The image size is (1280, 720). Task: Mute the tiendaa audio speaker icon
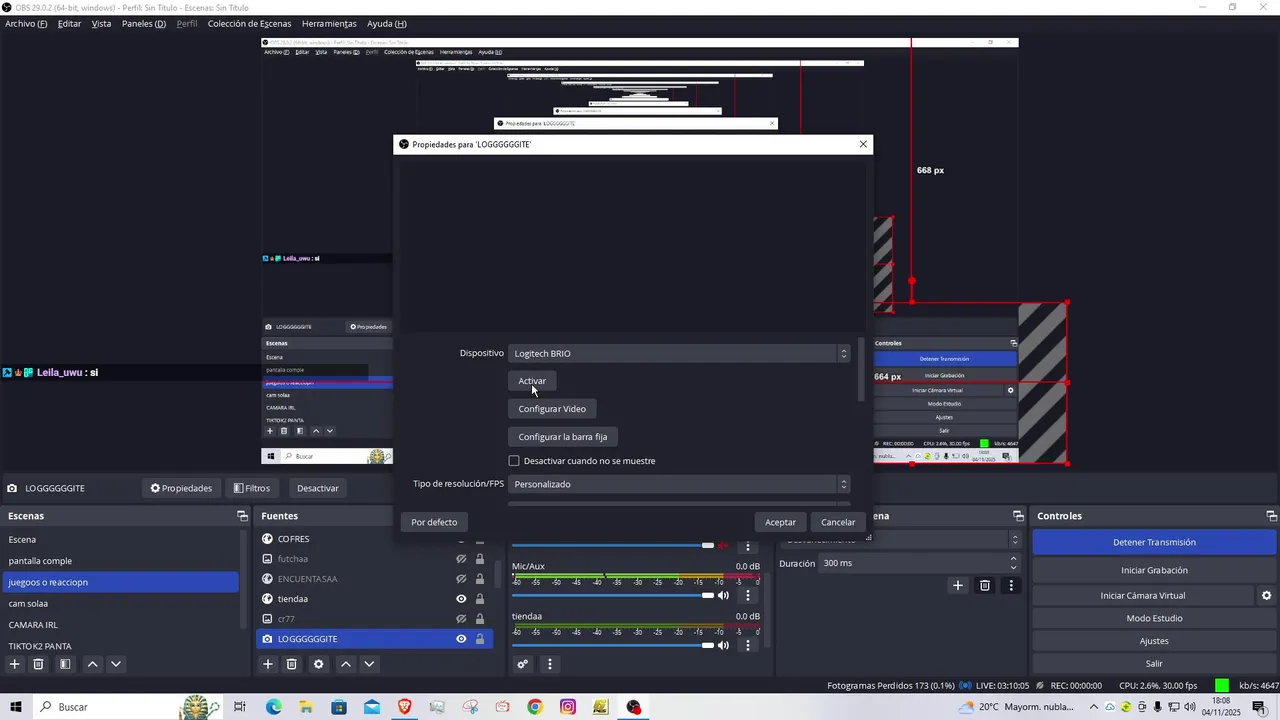(x=724, y=645)
